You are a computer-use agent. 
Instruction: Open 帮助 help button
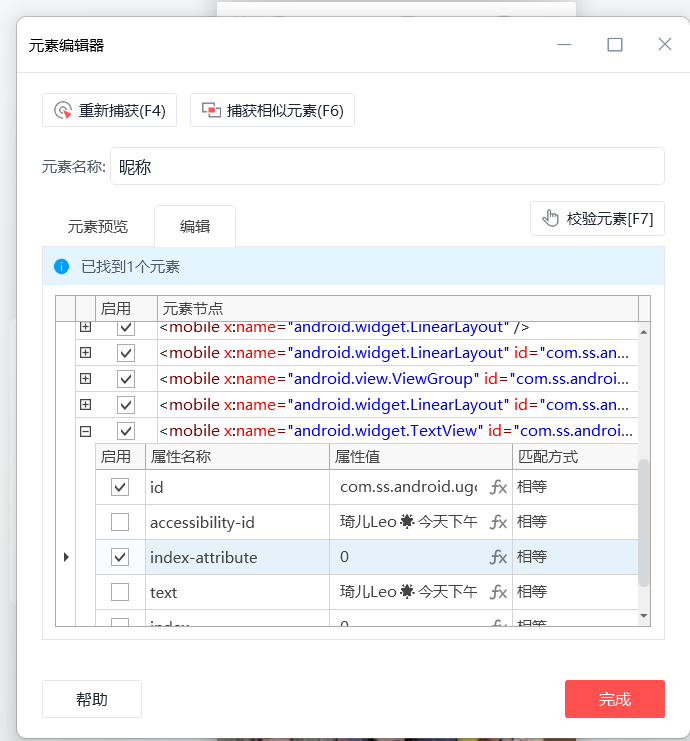92,699
